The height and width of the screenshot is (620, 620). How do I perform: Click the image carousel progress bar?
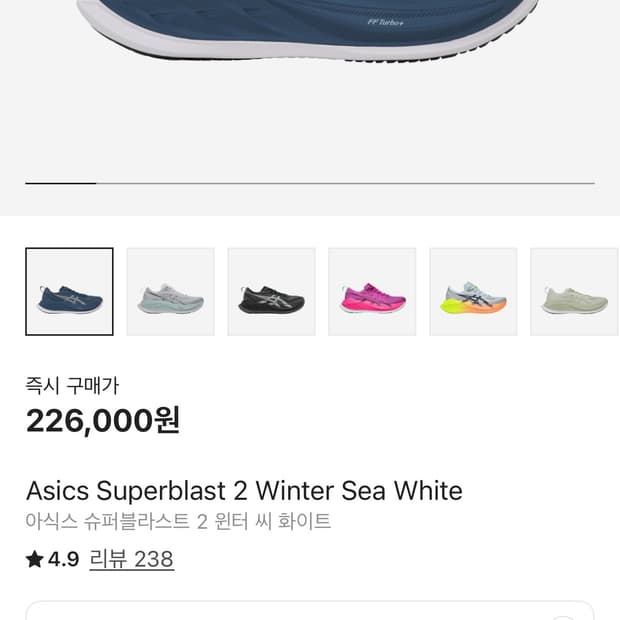point(310,184)
